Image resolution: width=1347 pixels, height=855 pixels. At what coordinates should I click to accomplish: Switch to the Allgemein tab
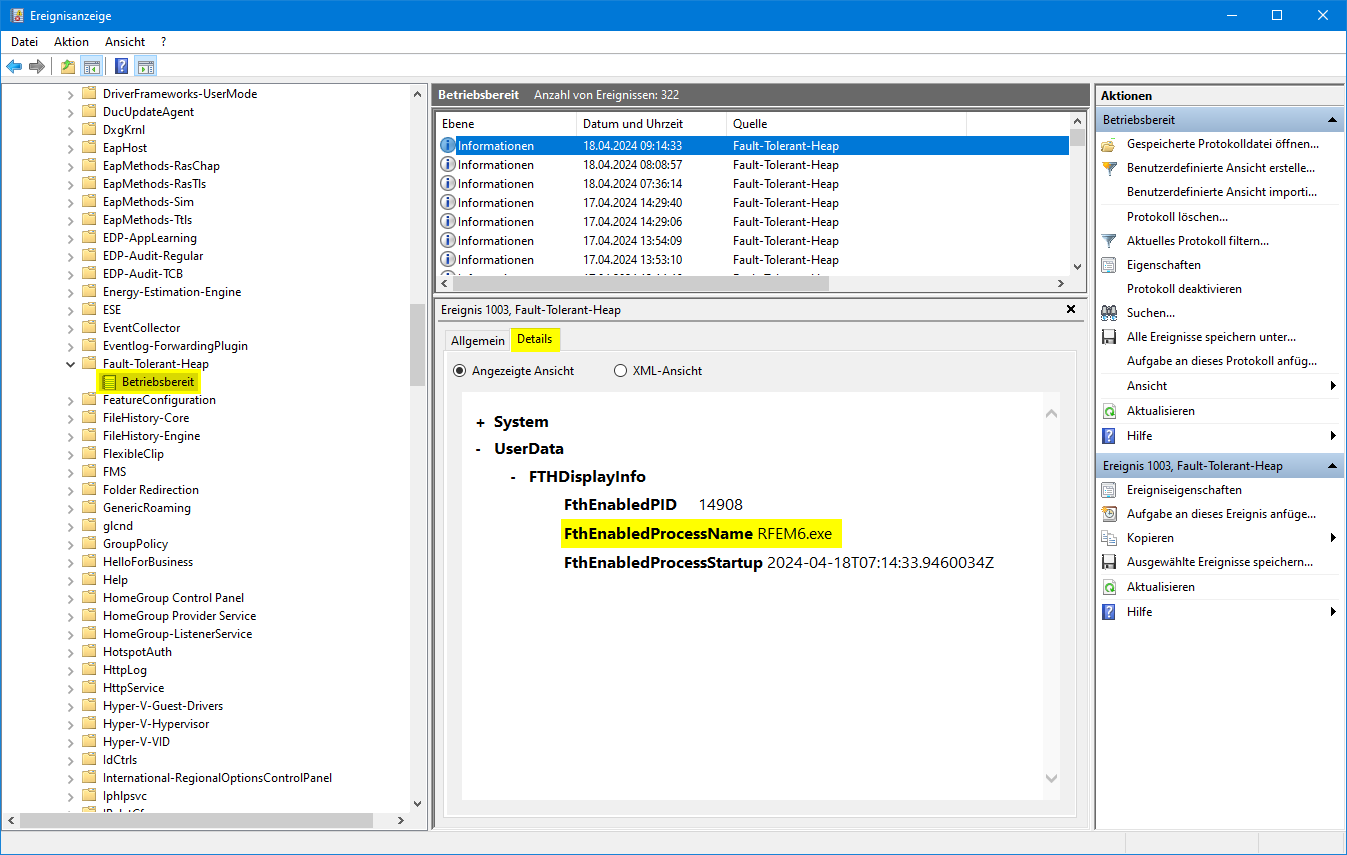click(478, 341)
